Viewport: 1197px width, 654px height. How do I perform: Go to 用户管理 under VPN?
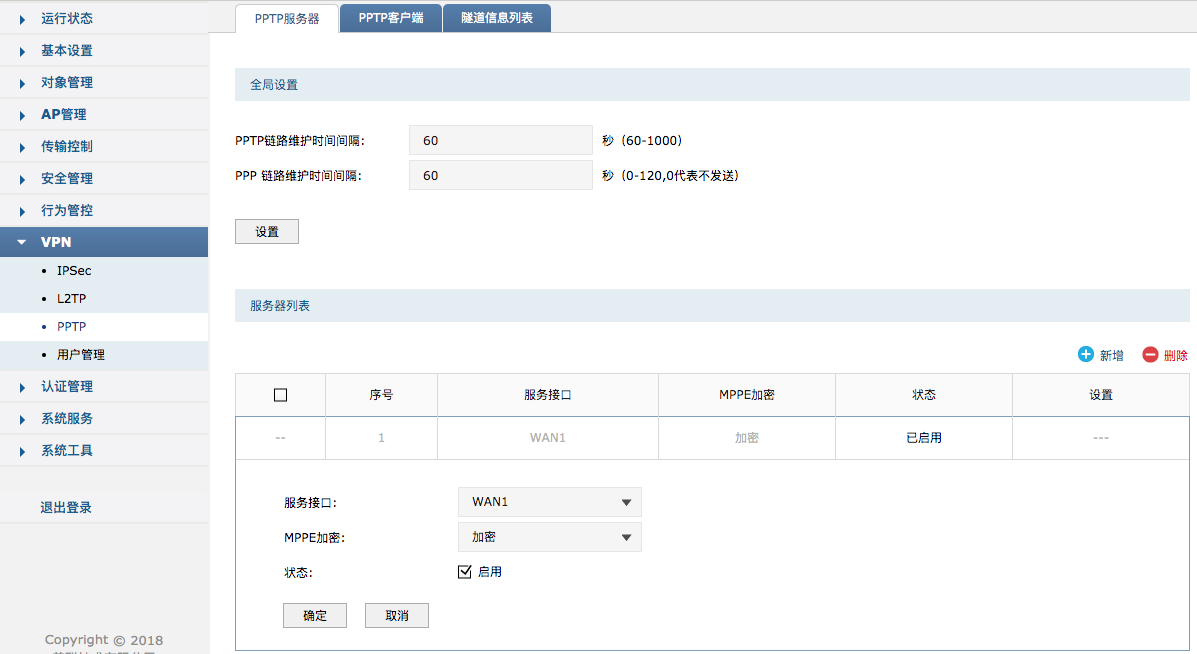point(81,355)
